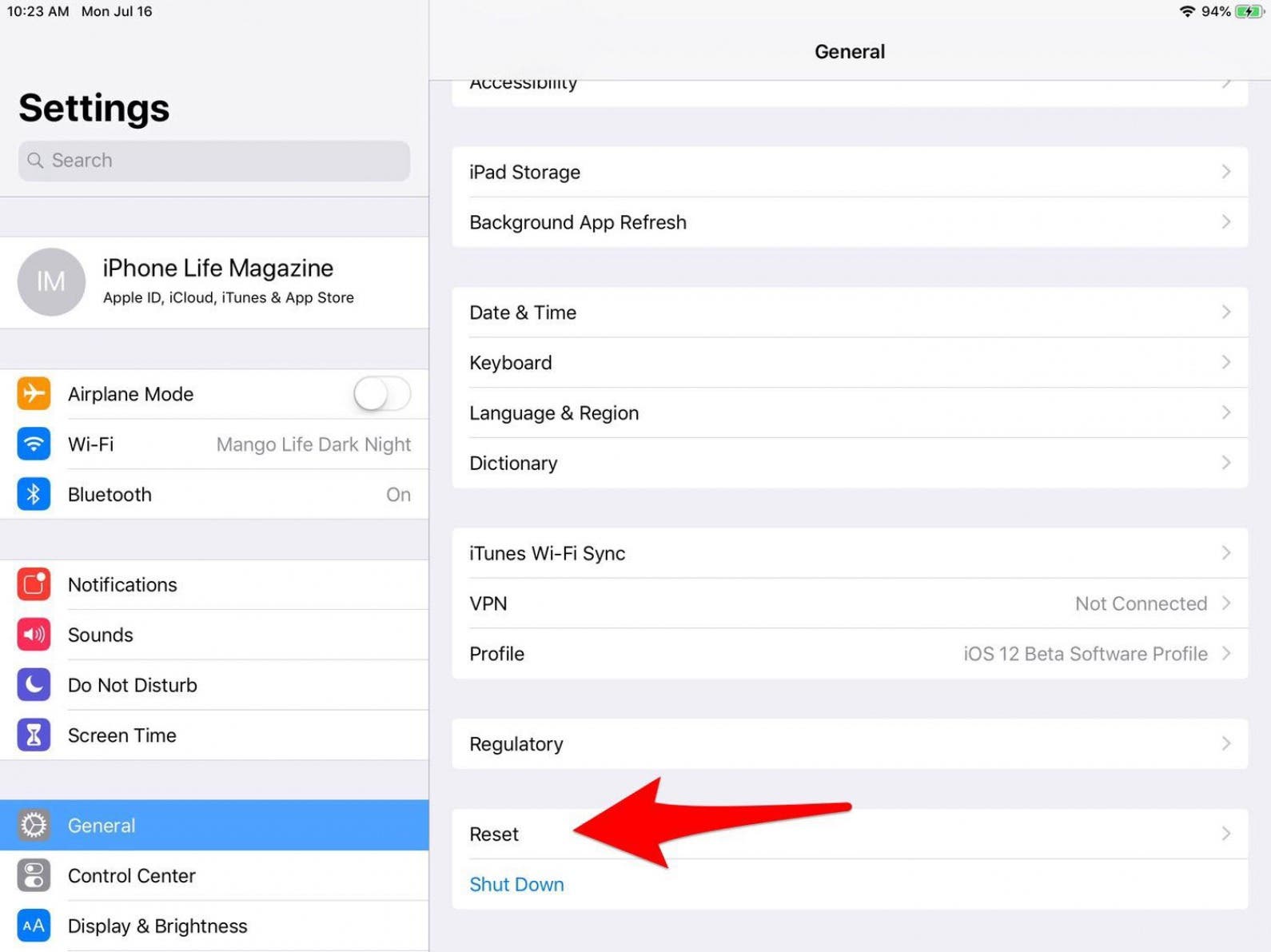
Task: Tap the IM profile avatar
Action: point(51,281)
